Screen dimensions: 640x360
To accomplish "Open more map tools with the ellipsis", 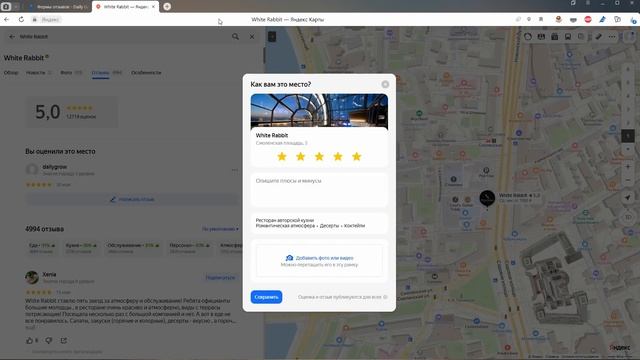I will click(611, 37).
